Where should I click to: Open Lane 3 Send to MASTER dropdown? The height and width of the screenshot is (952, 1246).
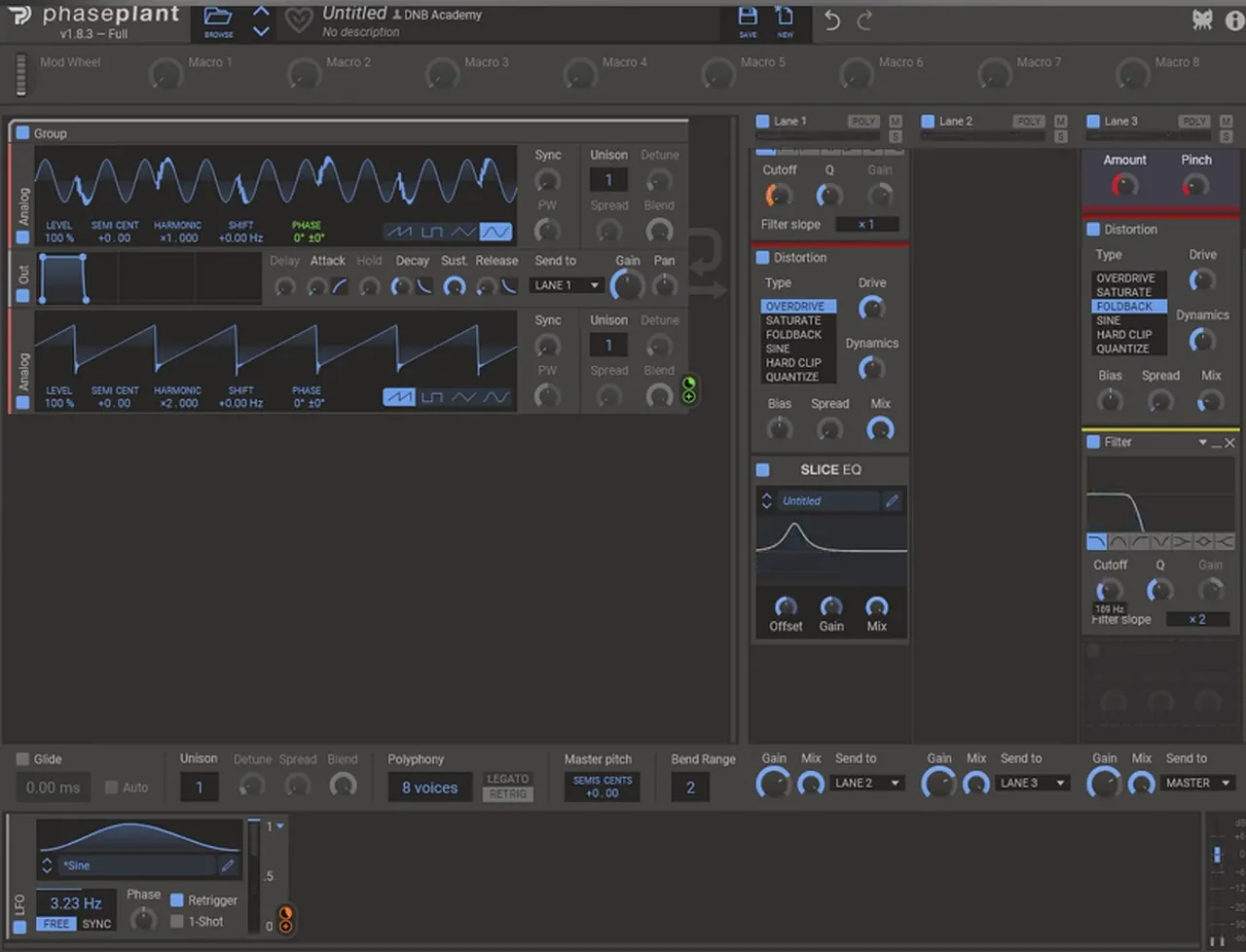pos(1199,783)
